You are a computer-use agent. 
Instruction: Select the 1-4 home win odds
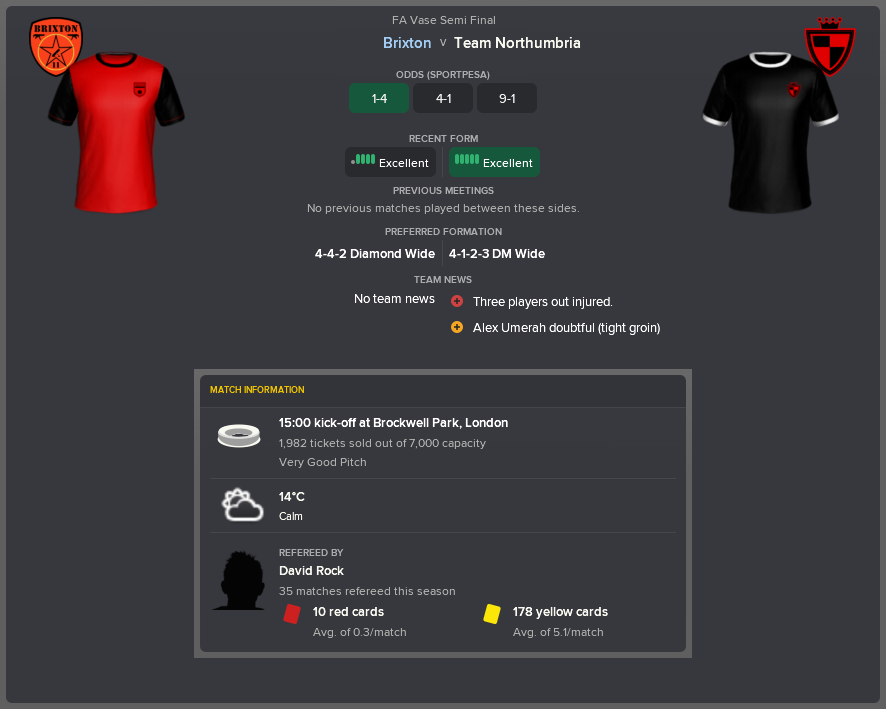379,98
